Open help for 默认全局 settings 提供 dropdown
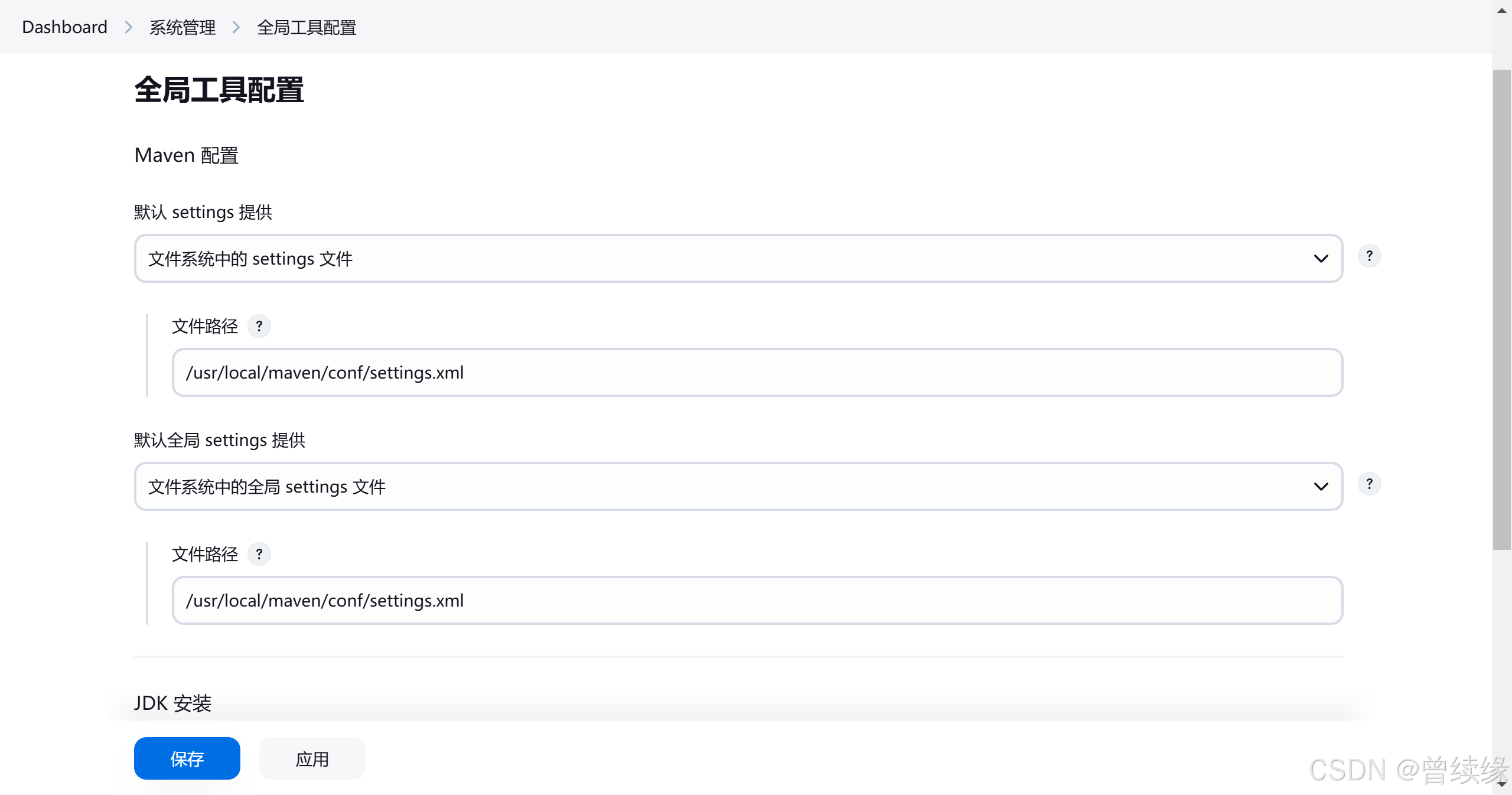The image size is (1512, 795). coord(1369,484)
